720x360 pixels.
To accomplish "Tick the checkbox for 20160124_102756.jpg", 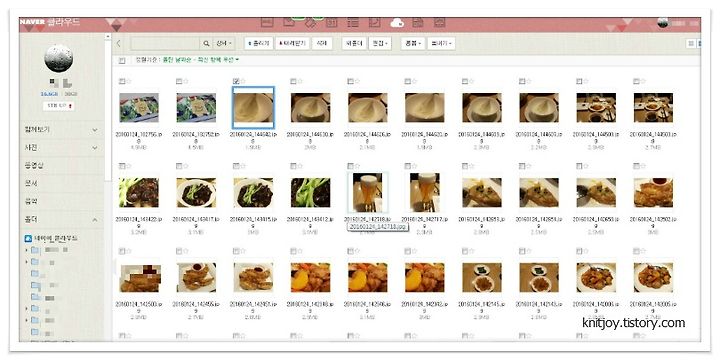I will tap(122, 81).
